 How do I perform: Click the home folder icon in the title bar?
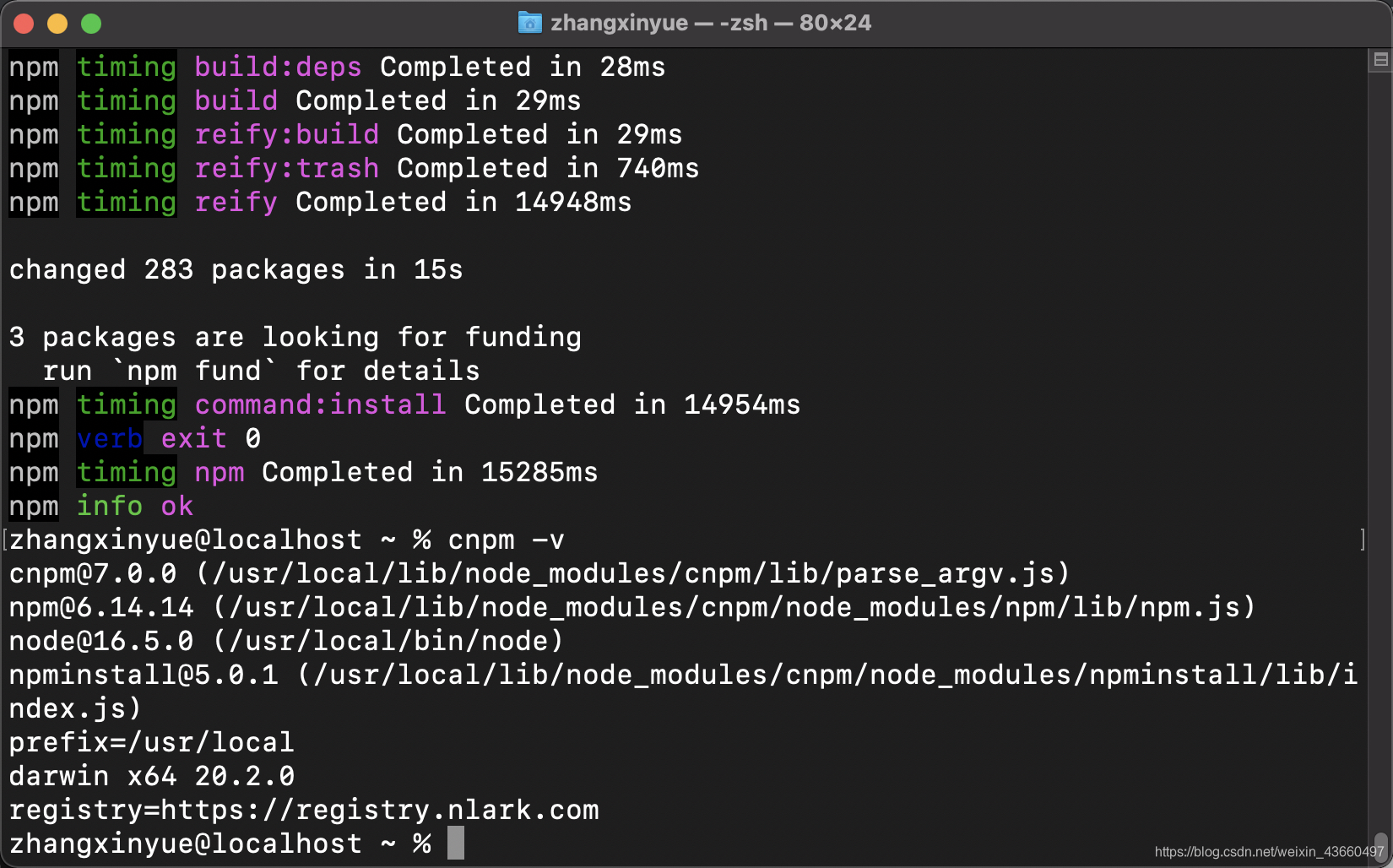pyautogui.click(x=529, y=23)
